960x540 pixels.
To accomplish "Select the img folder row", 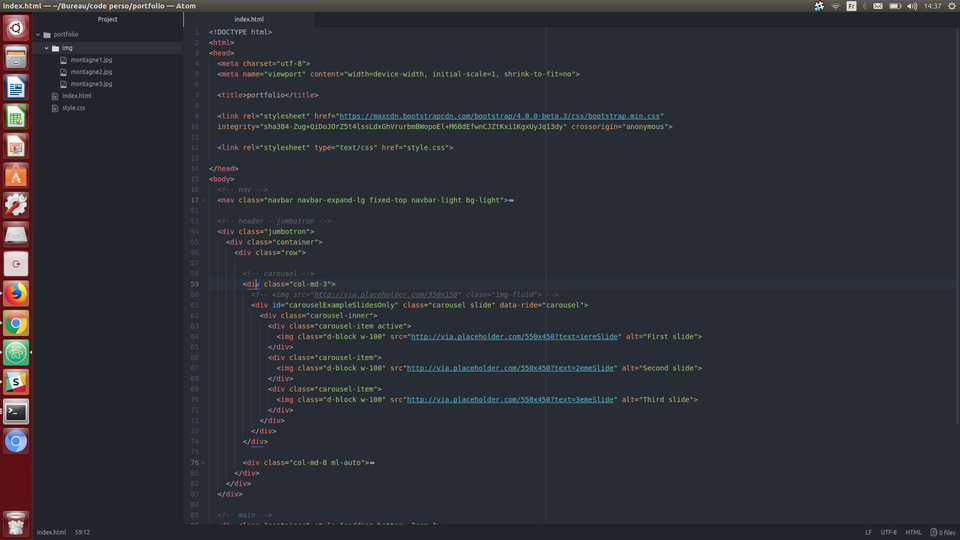I will (108, 48).
